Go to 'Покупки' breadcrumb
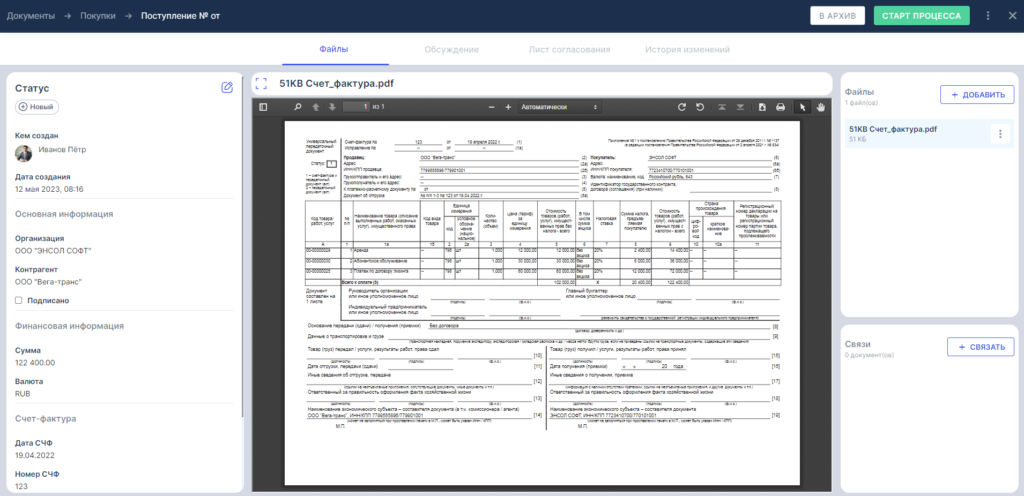The image size is (1024, 496). [98, 16]
